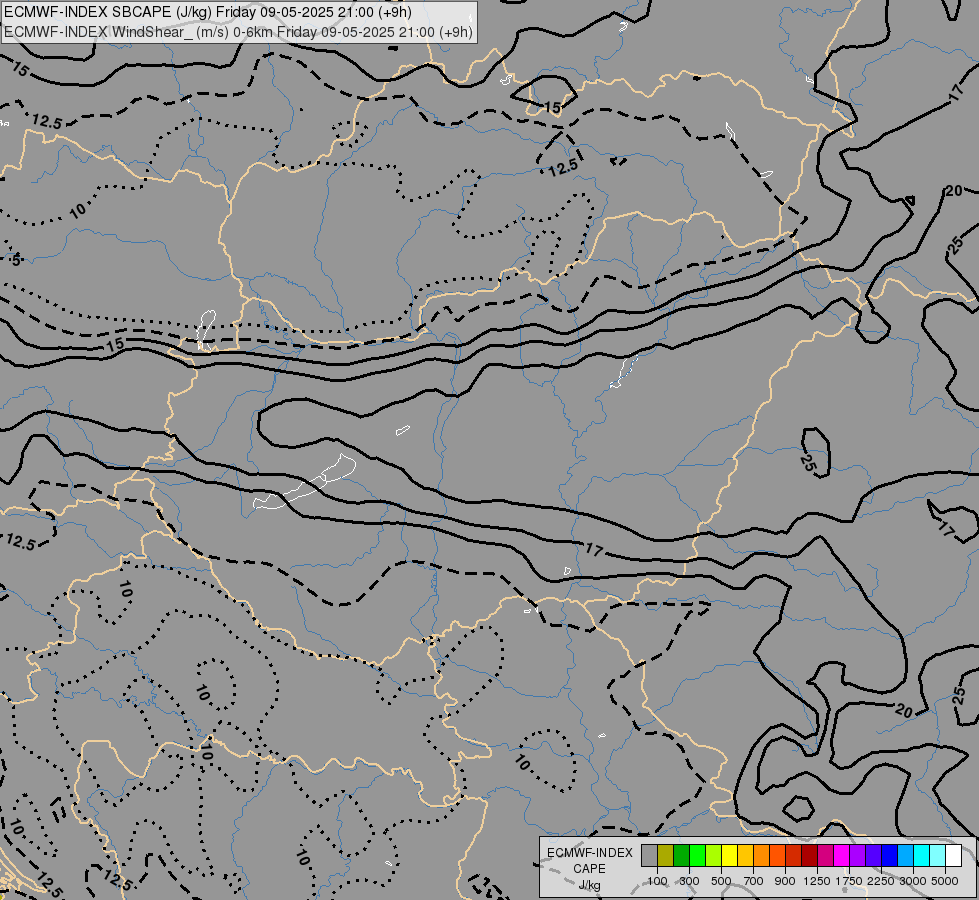
Task: Click the legend value 700
Action: [x=754, y=881]
